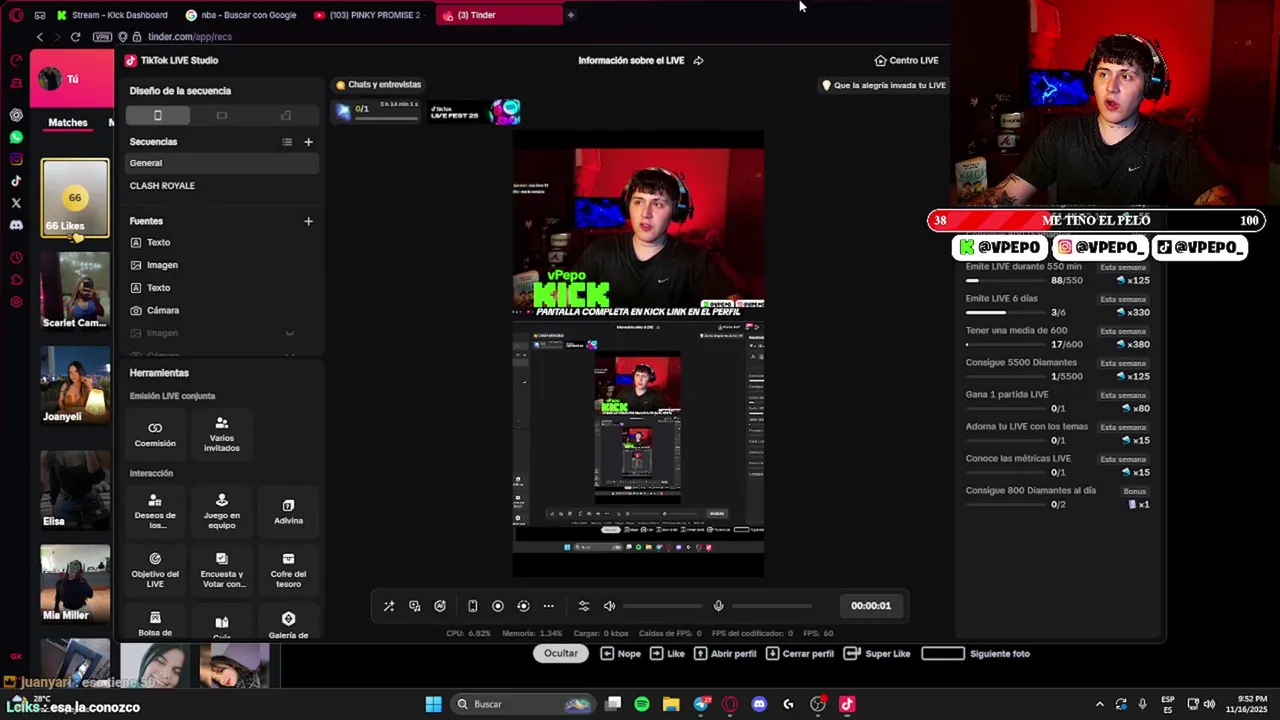Image resolution: width=1280 pixels, height=720 pixels.
Task: Open the Matches tab in Tinder
Action: (x=68, y=123)
